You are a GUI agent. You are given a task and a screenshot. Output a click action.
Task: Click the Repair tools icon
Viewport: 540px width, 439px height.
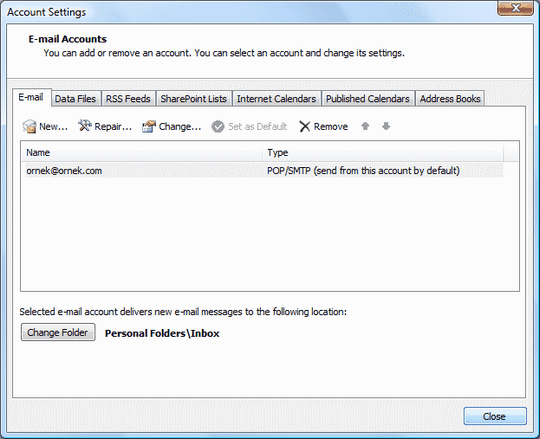pyautogui.click(x=84, y=126)
